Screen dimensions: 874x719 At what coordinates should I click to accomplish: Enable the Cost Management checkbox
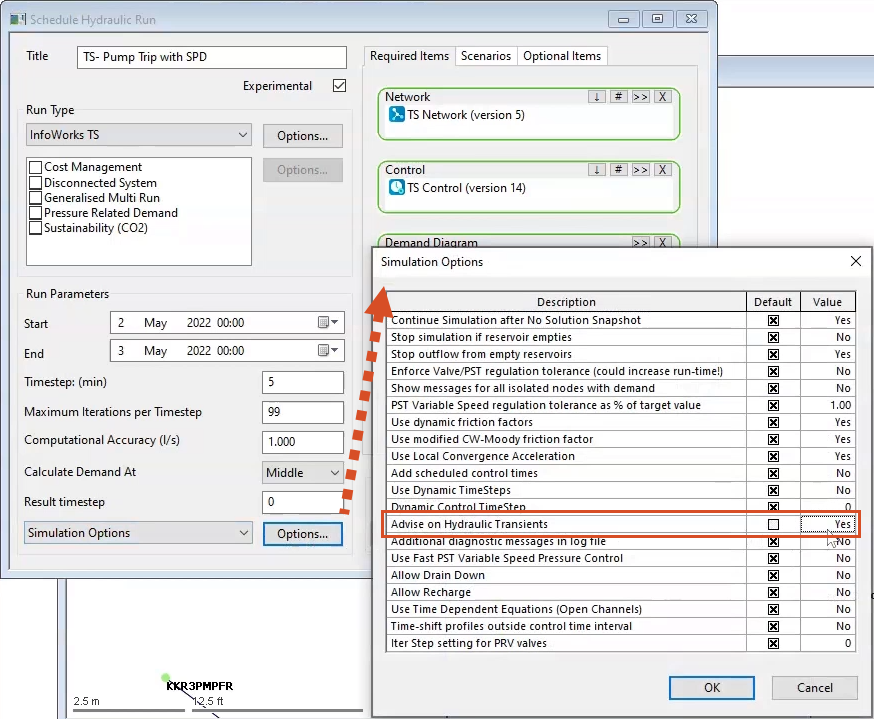(x=36, y=167)
